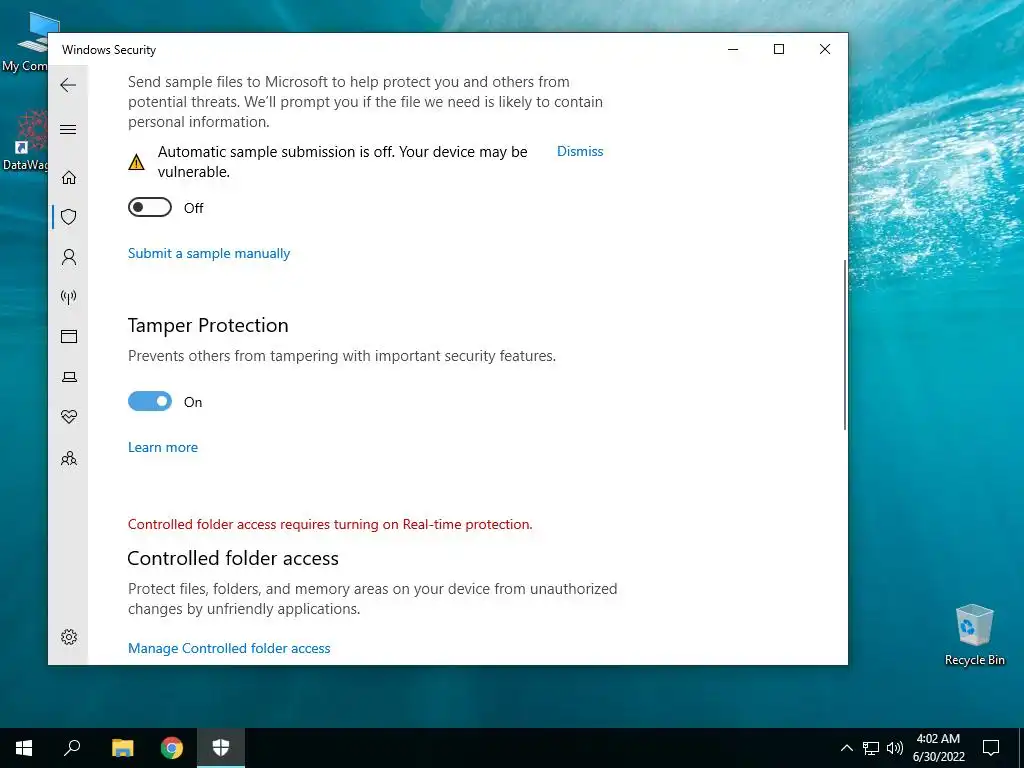The height and width of the screenshot is (768, 1024).
Task: Maximize the Windows Security window
Action: pyautogui.click(x=778, y=49)
